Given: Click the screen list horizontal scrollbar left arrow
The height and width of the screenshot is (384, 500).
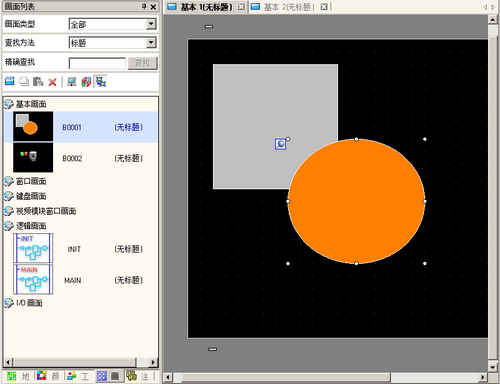Looking at the screenshot, I should click(8, 362).
